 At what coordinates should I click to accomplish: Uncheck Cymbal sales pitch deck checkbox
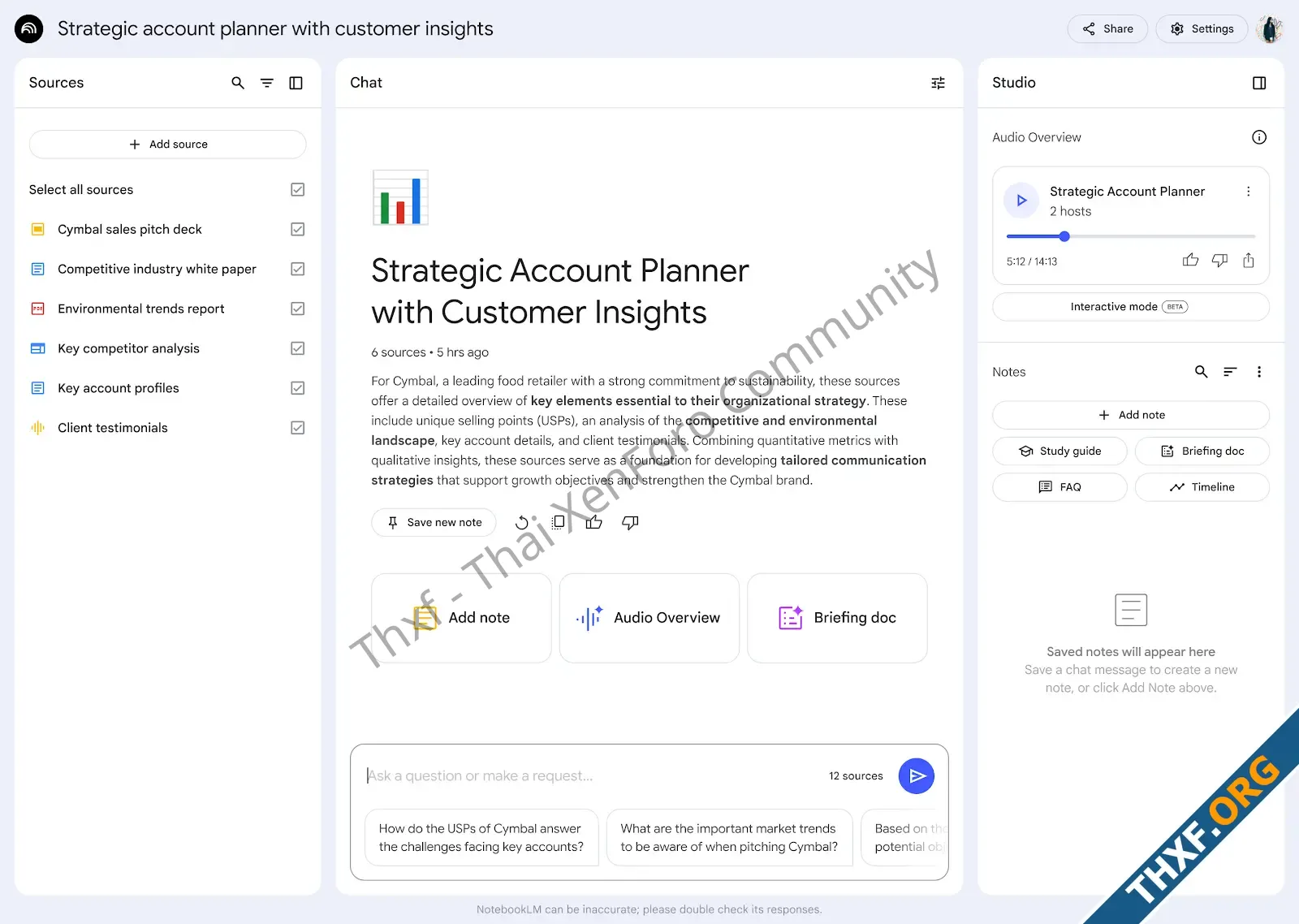pyautogui.click(x=298, y=230)
